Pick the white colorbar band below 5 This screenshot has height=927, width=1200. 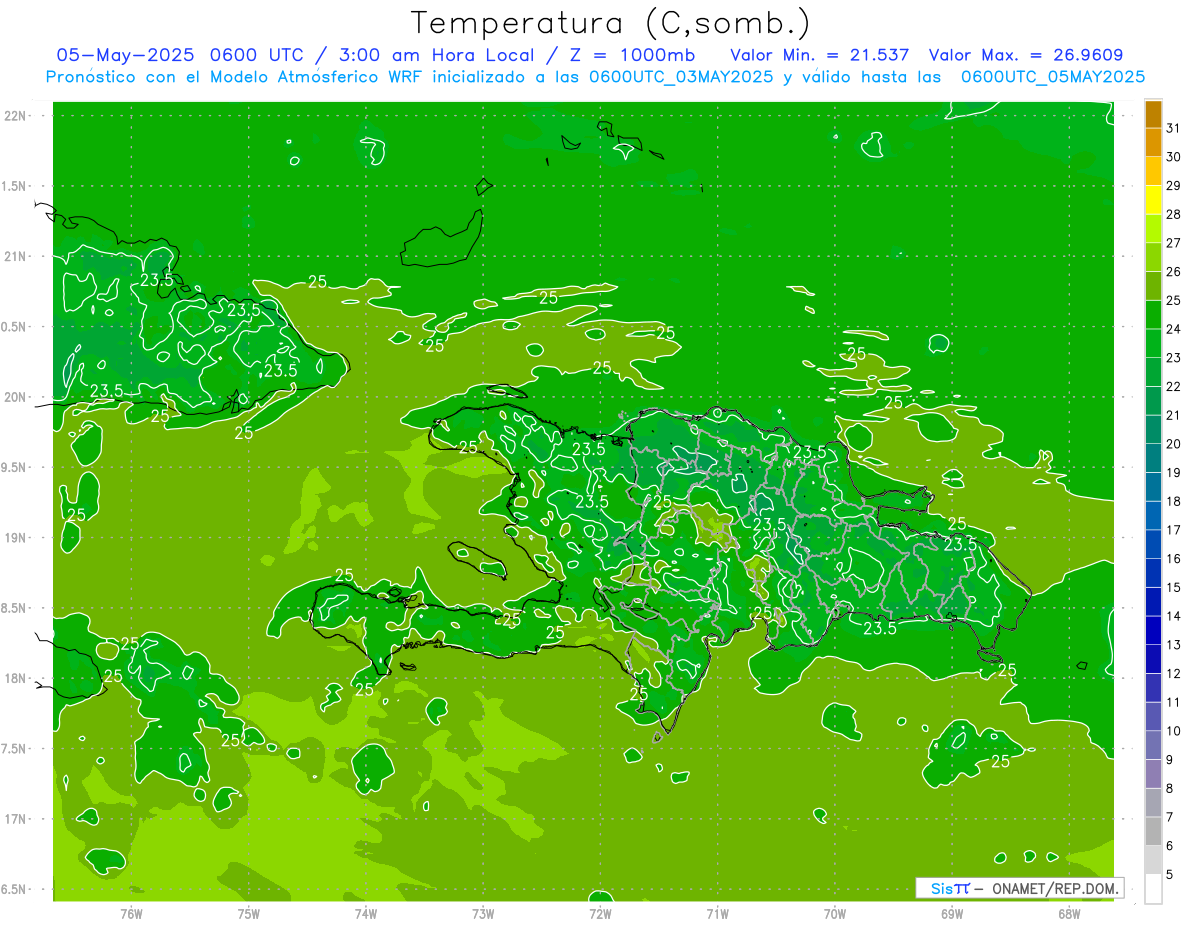click(x=1153, y=889)
